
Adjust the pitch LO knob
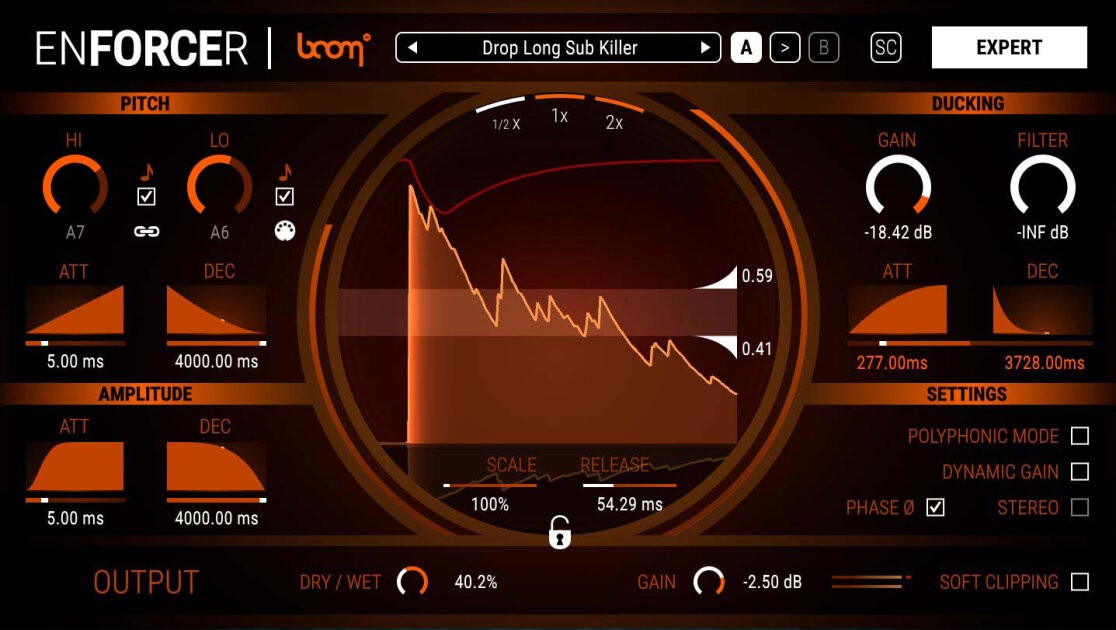coord(219,187)
